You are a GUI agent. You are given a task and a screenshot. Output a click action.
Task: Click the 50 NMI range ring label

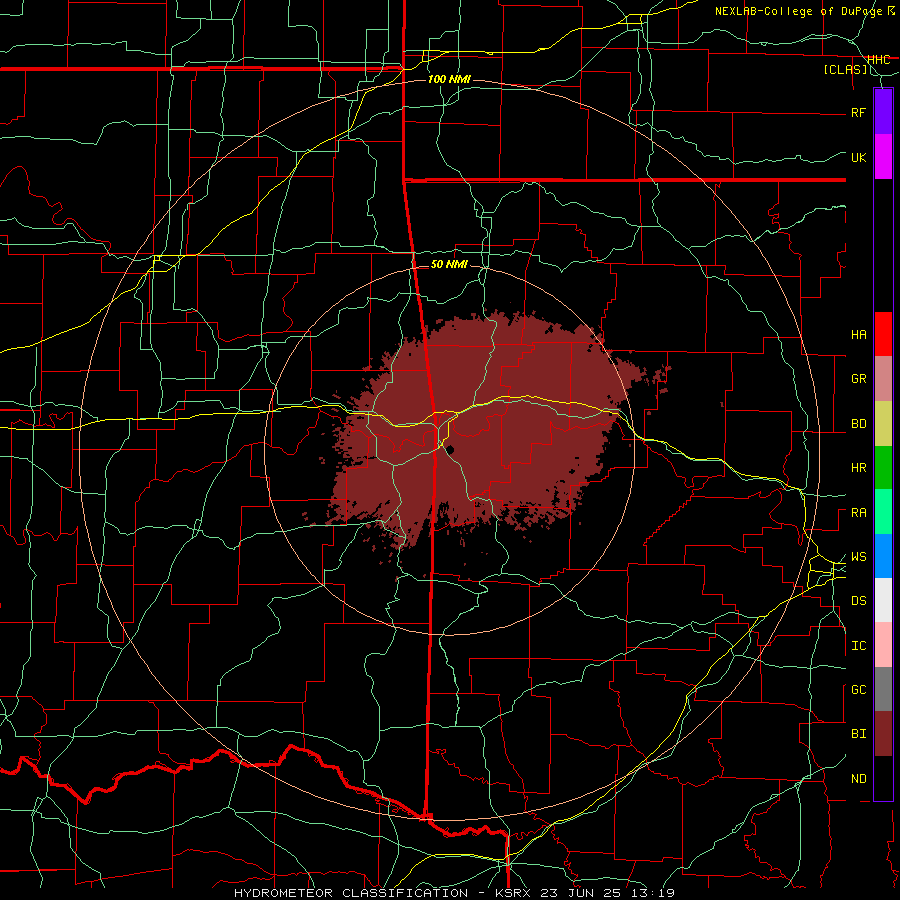[x=449, y=264]
